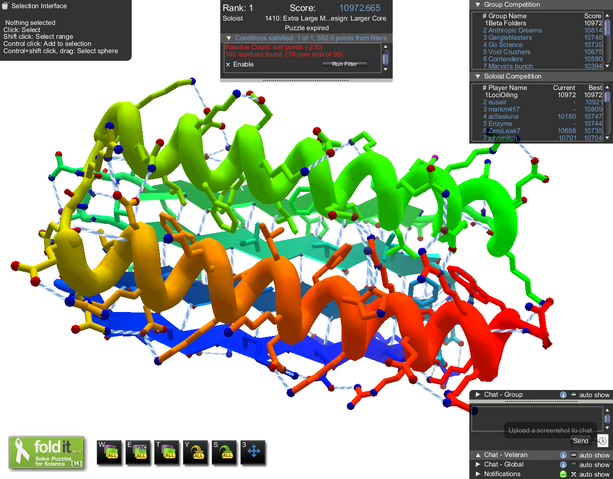Click into the chat message input field

(536, 419)
